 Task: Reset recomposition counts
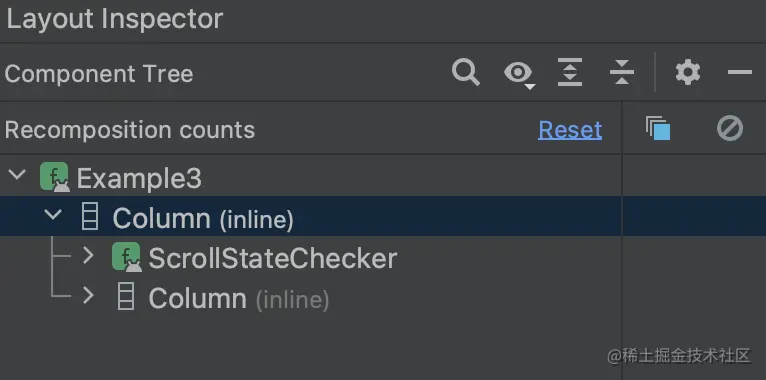pos(570,130)
